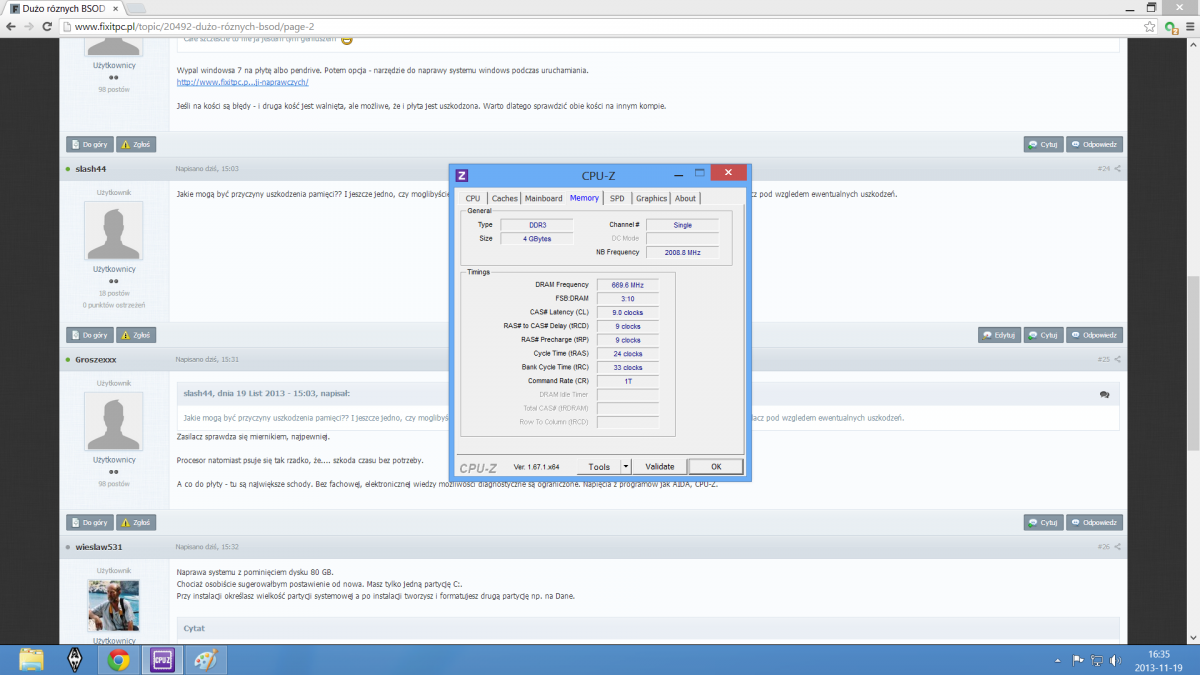The image size is (1200, 675).
Task: Show hidden system tray icons
Action: [x=1059, y=660]
